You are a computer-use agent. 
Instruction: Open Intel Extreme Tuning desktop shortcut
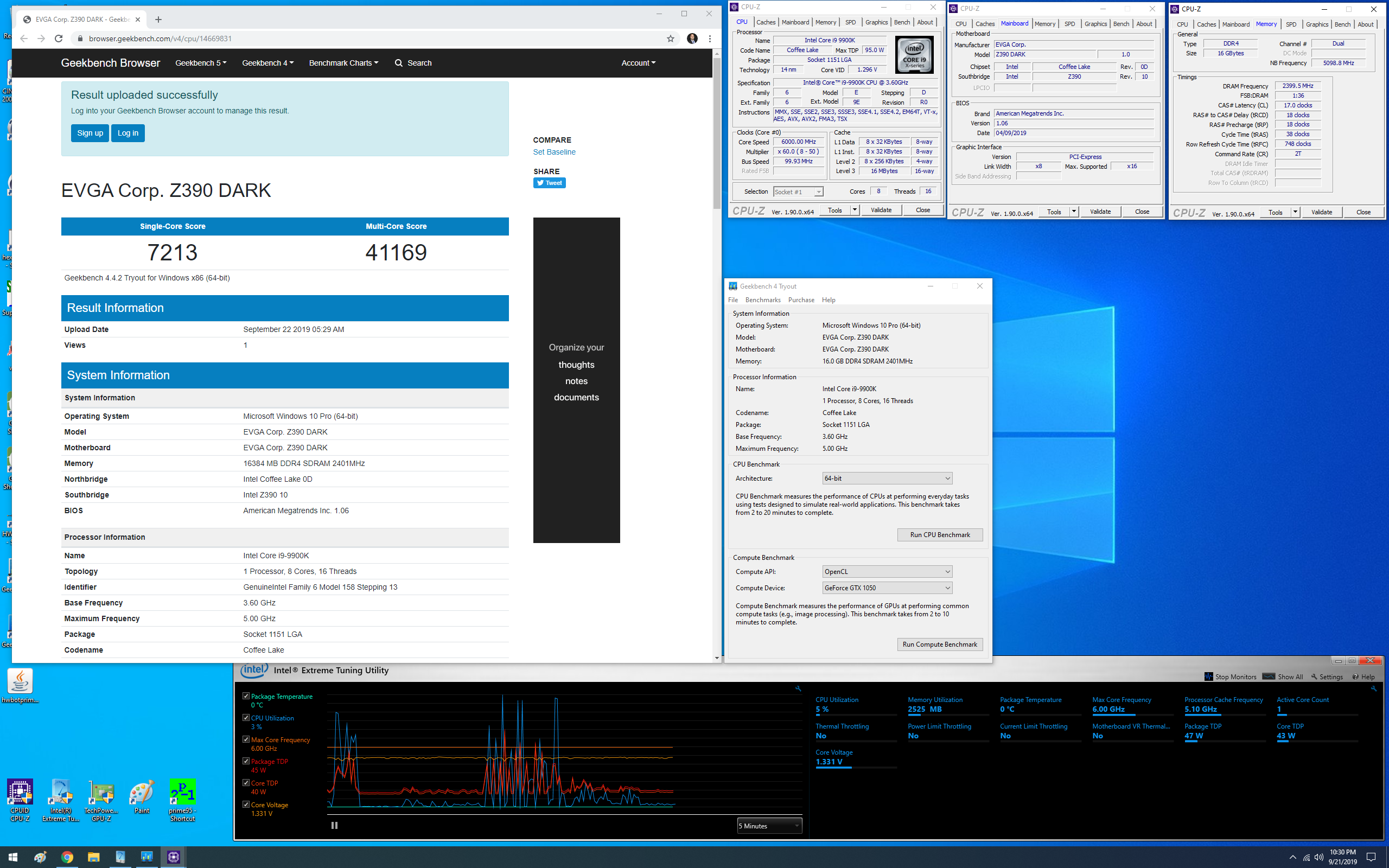[61, 800]
